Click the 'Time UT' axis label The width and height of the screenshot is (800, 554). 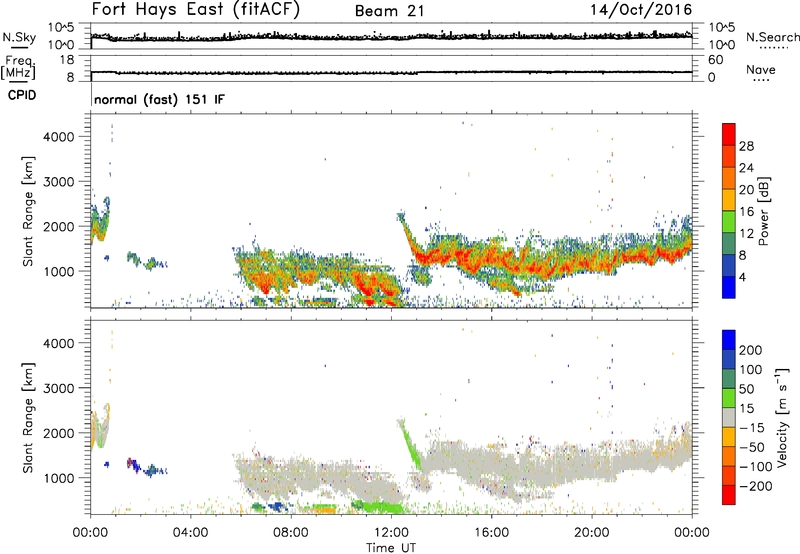pos(391,547)
